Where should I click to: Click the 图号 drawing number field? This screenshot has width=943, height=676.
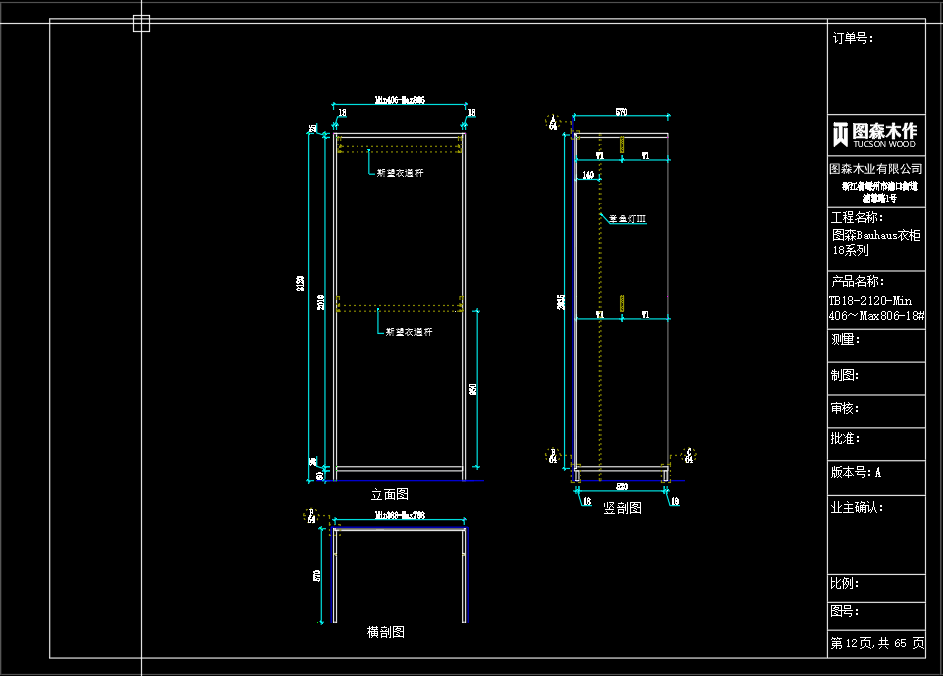[x=845, y=611]
